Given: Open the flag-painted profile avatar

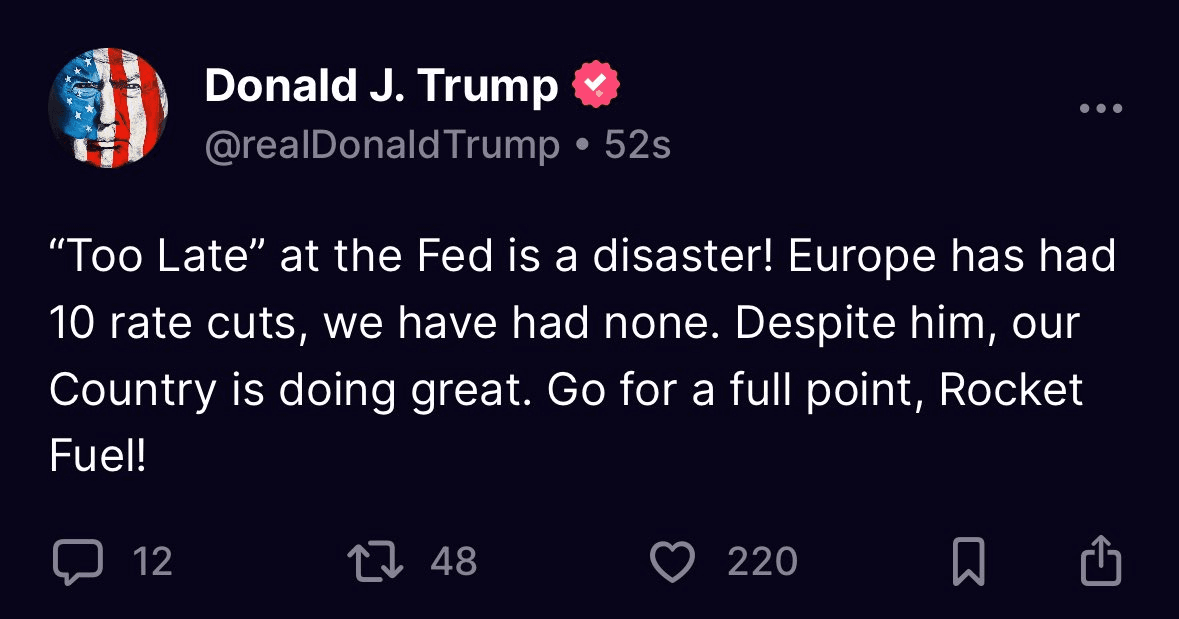Looking at the screenshot, I should coord(108,107).
